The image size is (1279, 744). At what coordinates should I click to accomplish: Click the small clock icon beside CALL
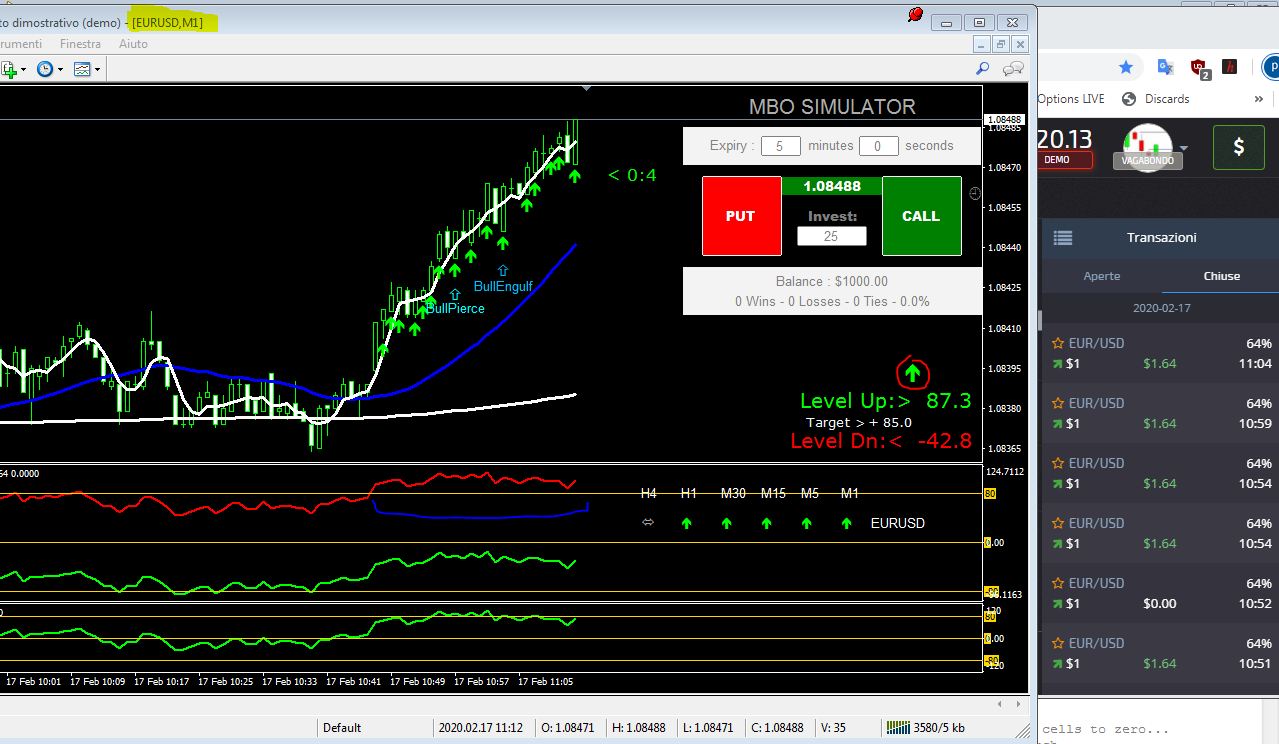point(975,193)
